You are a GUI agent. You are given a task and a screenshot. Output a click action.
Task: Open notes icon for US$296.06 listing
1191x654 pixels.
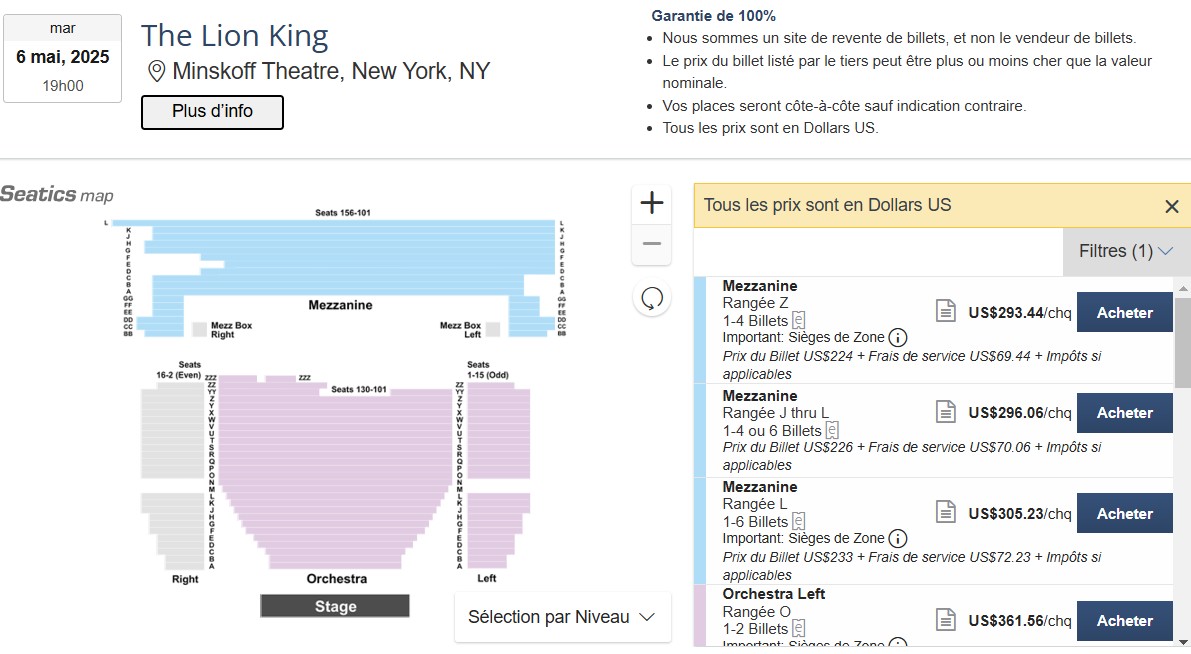coord(945,411)
